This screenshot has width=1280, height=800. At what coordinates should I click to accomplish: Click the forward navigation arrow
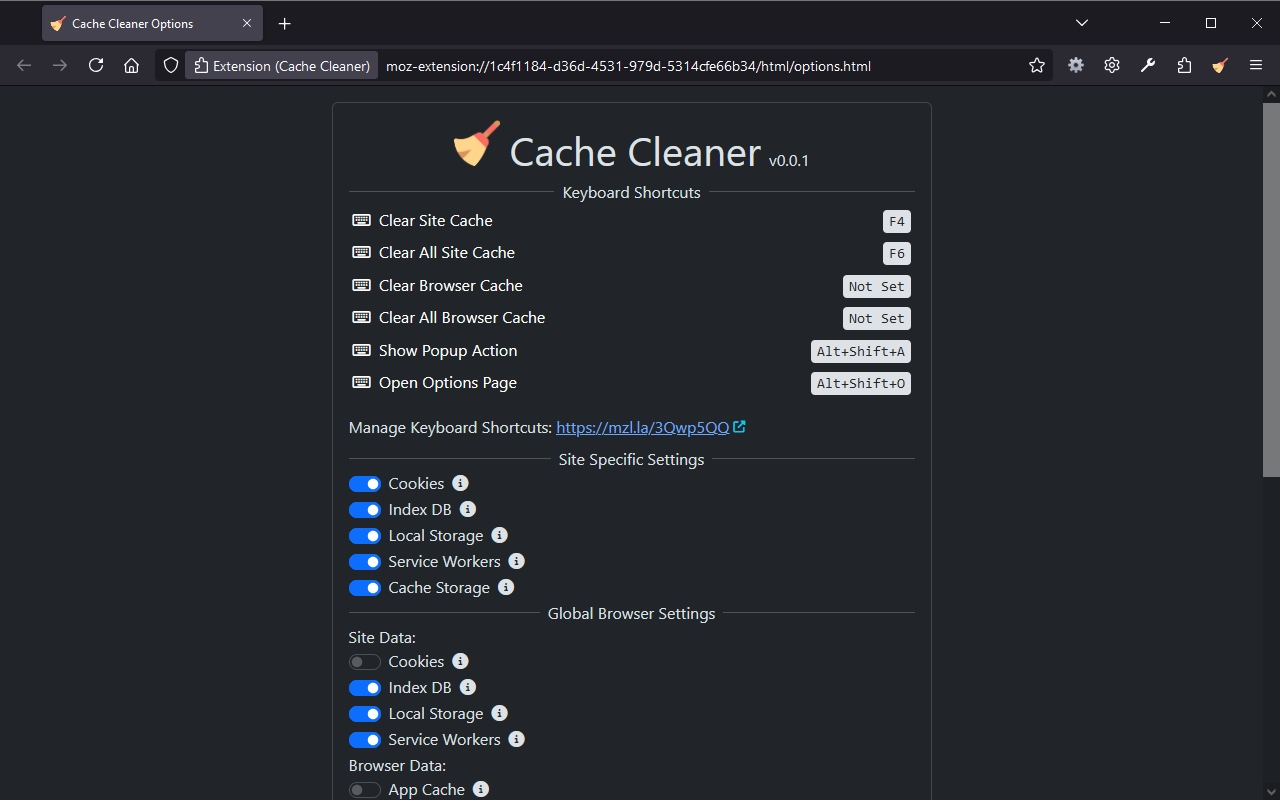[60, 65]
